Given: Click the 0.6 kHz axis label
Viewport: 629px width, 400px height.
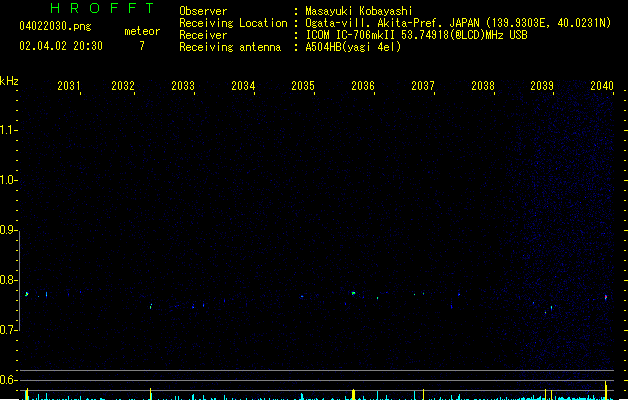Looking at the screenshot, I should [8, 380].
